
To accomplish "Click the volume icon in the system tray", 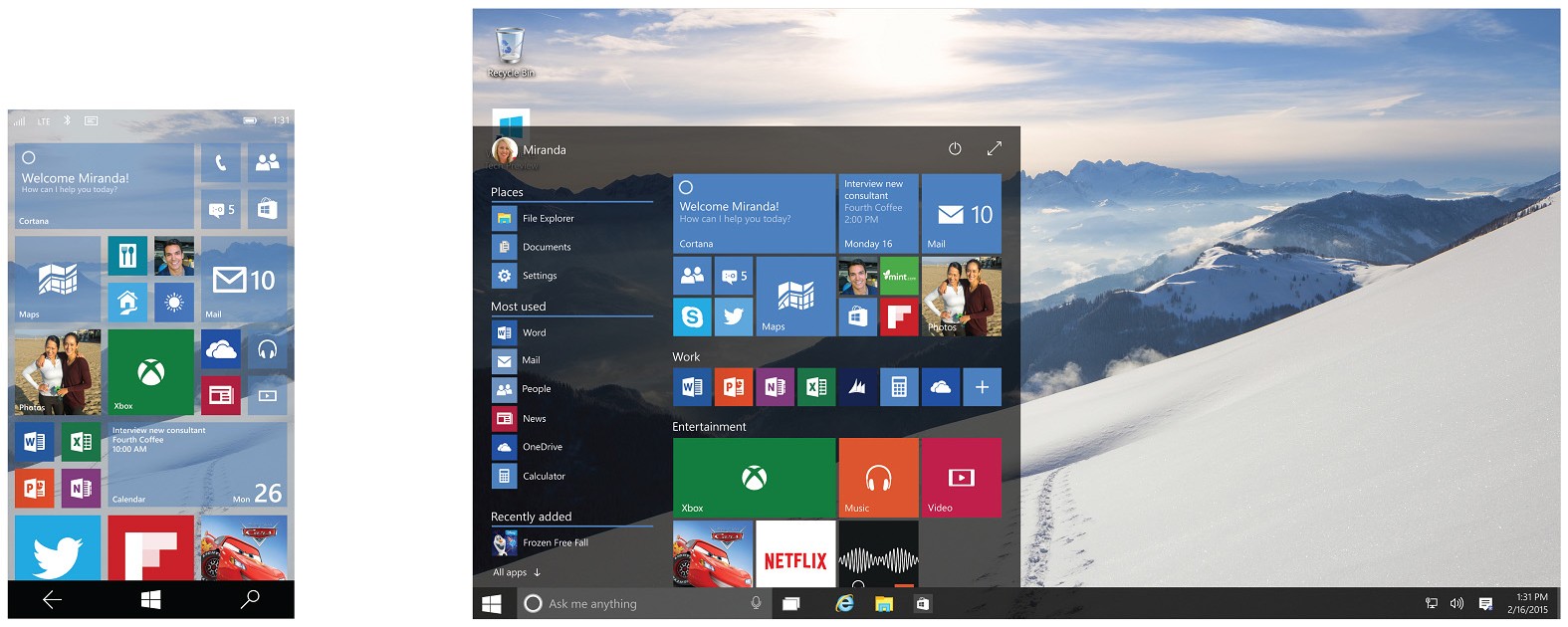I will [x=1457, y=603].
